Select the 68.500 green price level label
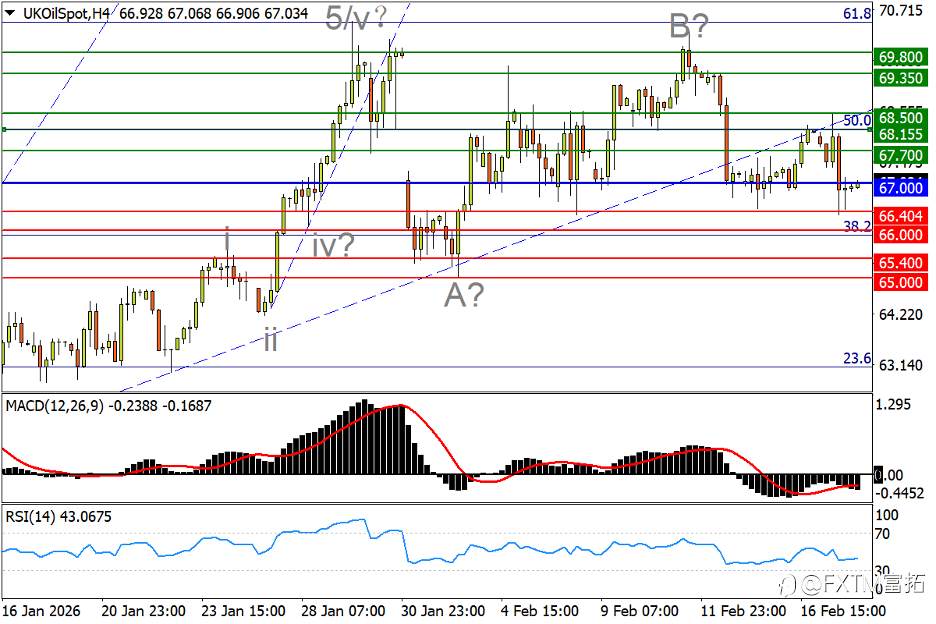The width and height of the screenshot is (936, 624). pyautogui.click(x=901, y=118)
